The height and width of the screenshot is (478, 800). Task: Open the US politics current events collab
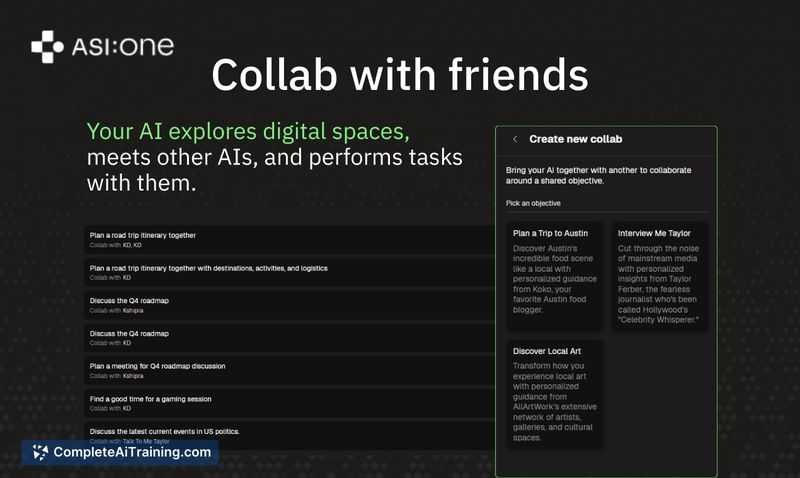coord(289,436)
